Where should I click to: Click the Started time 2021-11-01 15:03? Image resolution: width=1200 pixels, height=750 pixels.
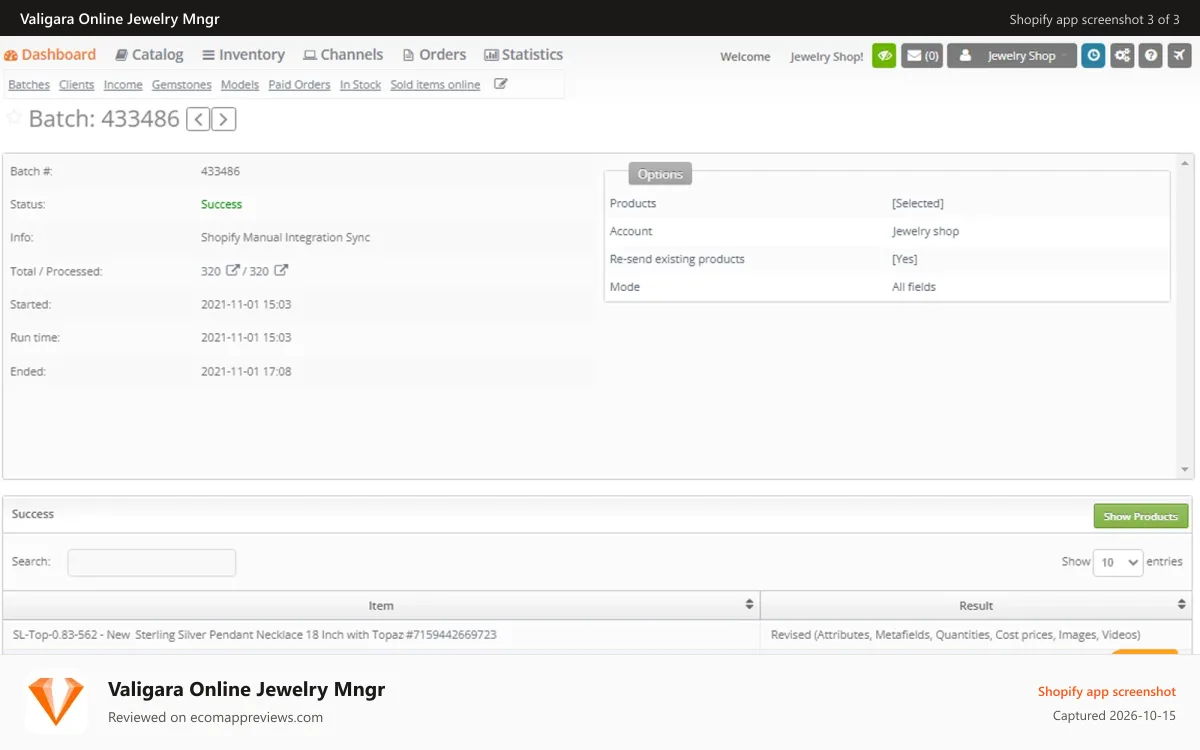[246, 304]
